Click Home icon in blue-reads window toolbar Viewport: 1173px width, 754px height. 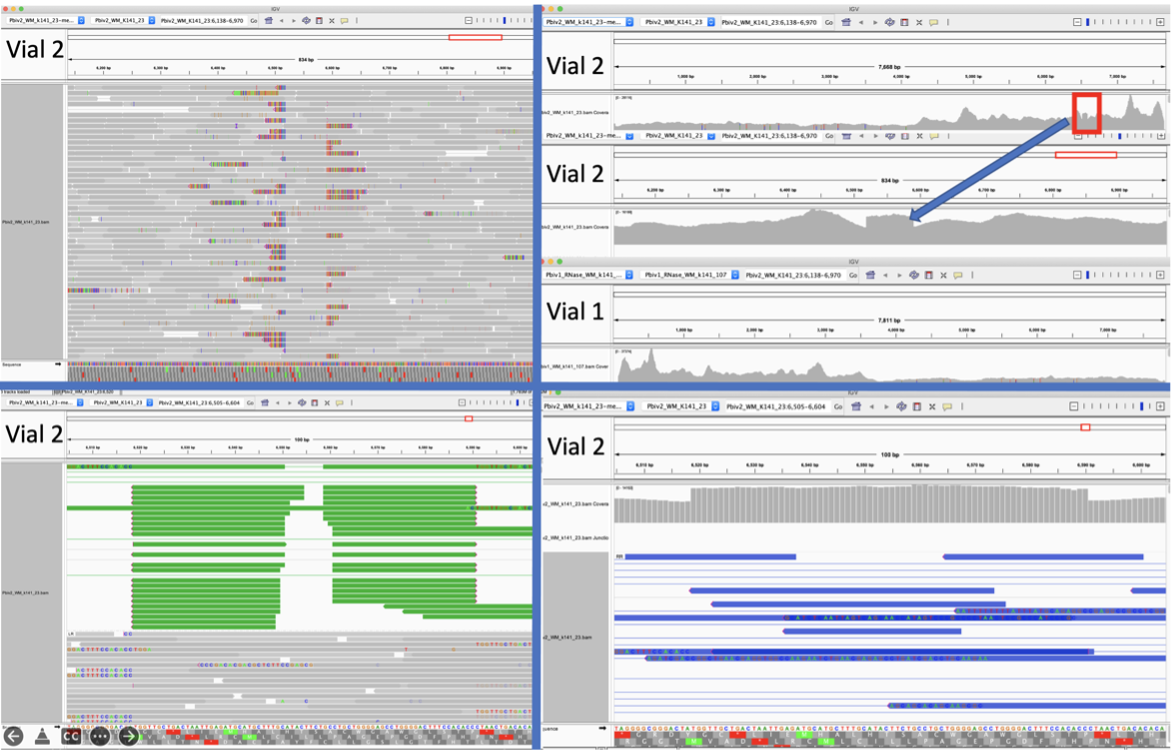coord(858,407)
